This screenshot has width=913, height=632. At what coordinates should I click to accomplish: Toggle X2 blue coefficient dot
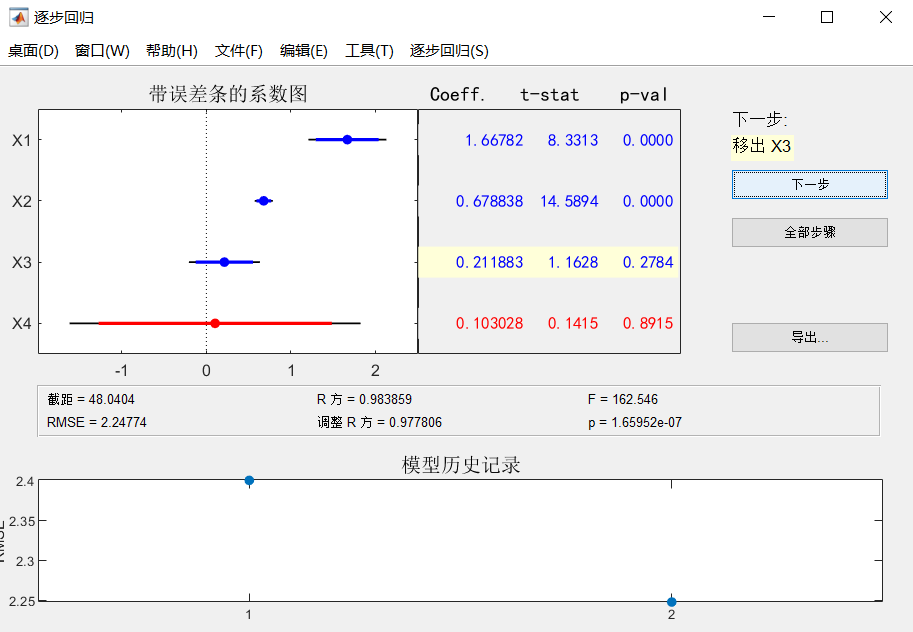(263, 201)
